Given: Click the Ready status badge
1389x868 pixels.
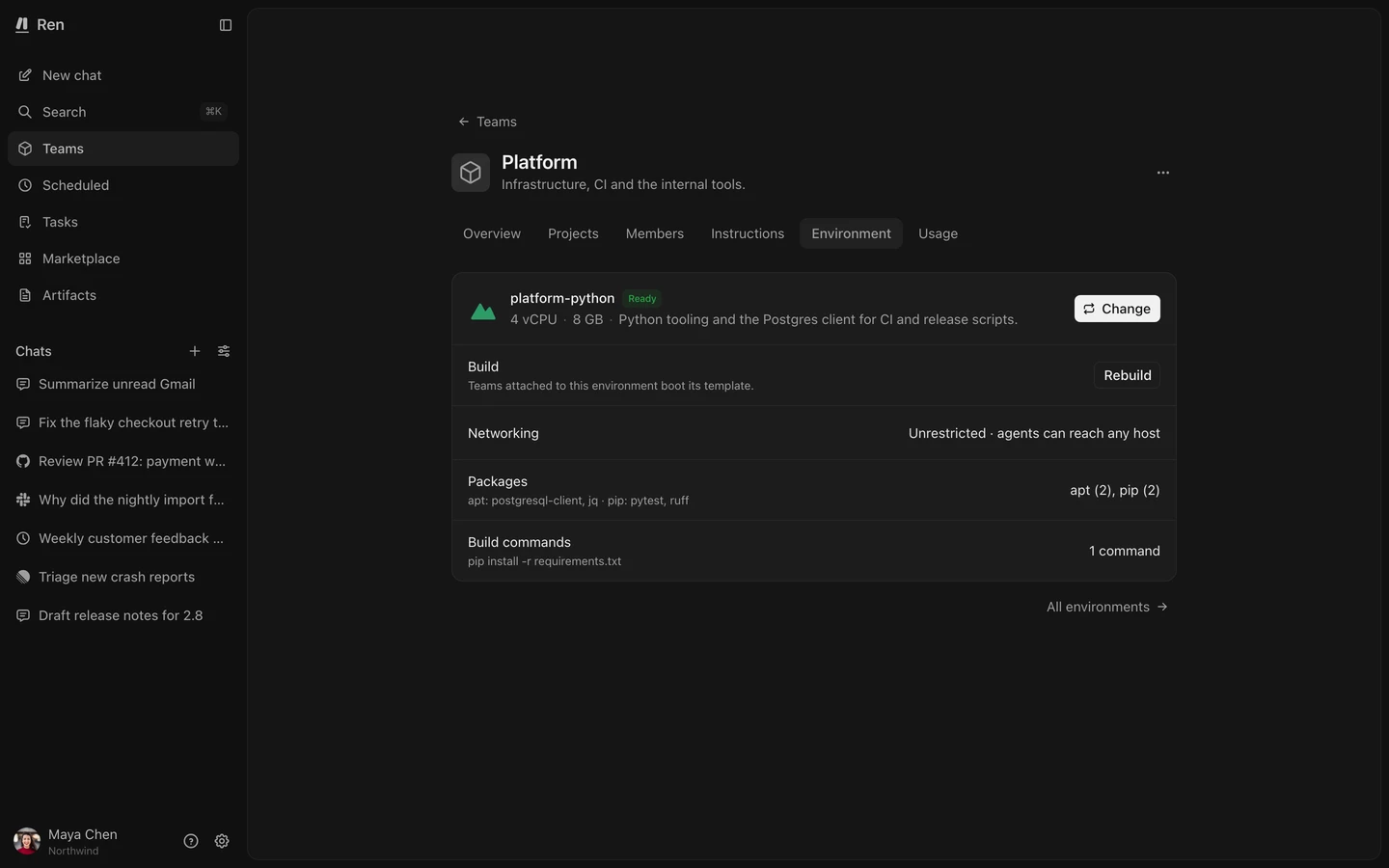Looking at the screenshot, I should pyautogui.click(x=642, y=298).
